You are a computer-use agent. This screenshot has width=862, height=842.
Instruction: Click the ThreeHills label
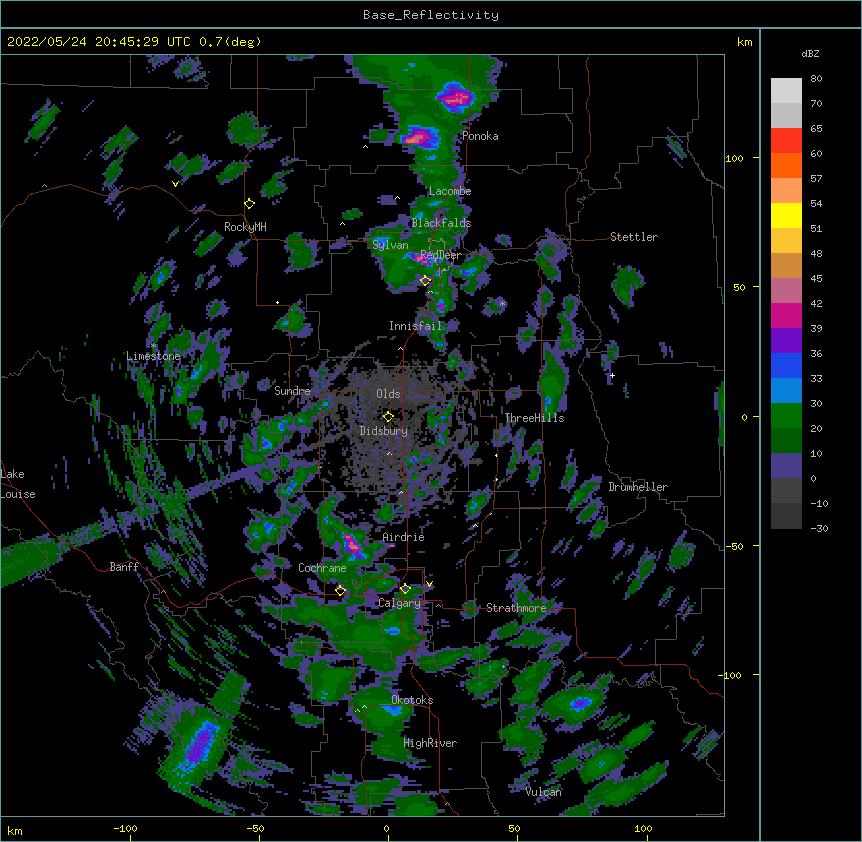[534, 418]
